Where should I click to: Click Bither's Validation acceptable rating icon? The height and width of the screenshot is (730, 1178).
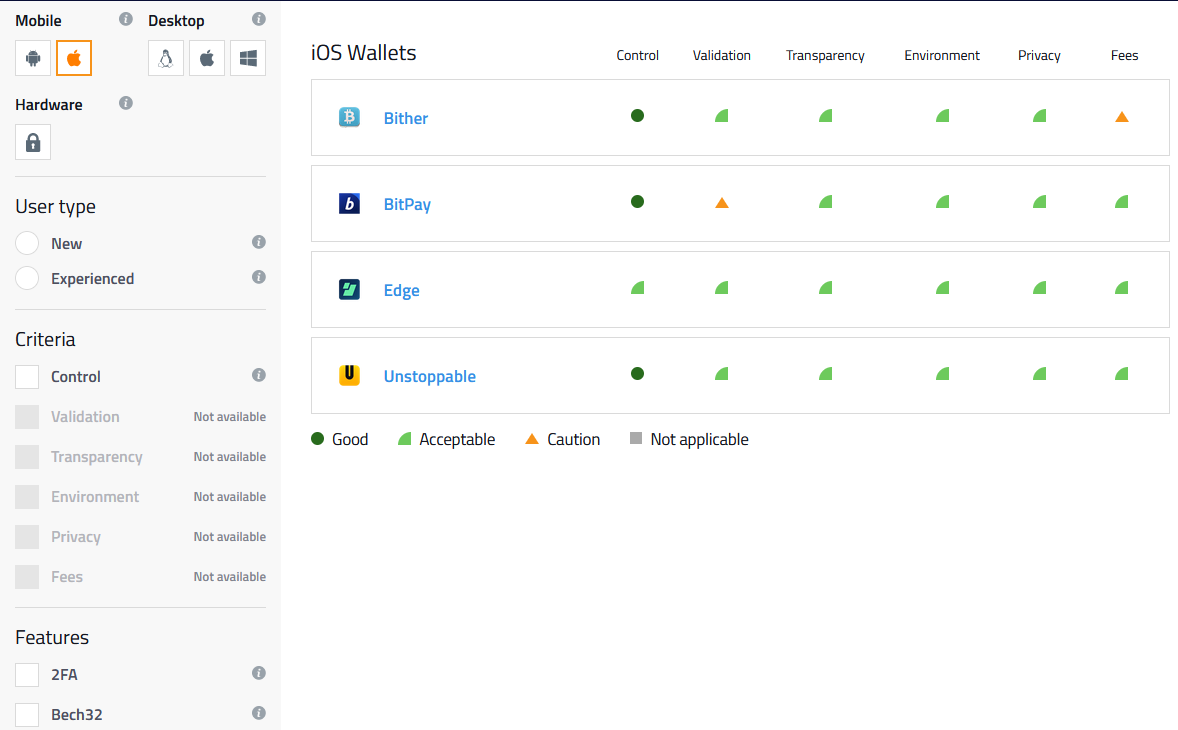722,116
